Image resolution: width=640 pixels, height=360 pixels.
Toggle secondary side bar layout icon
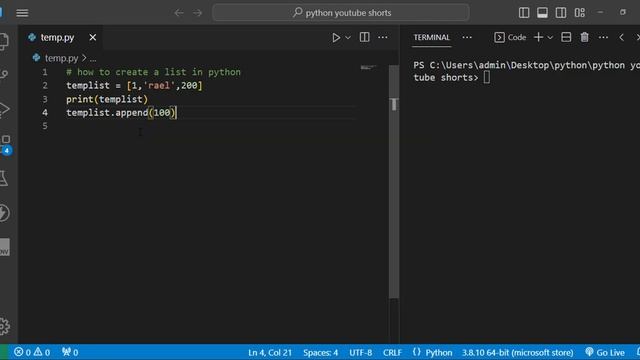tap(561, 13)
